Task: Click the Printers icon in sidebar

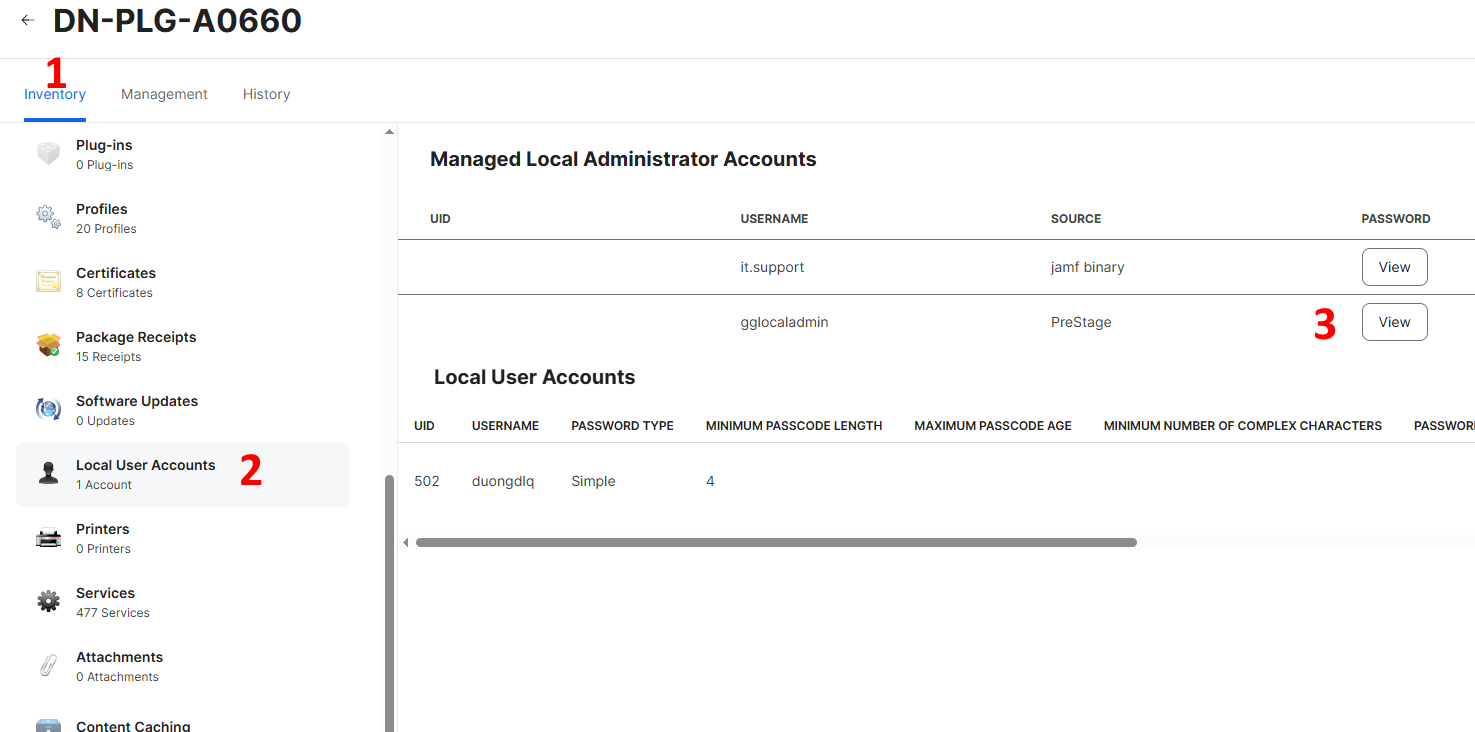Action: [x=48, y=538]
